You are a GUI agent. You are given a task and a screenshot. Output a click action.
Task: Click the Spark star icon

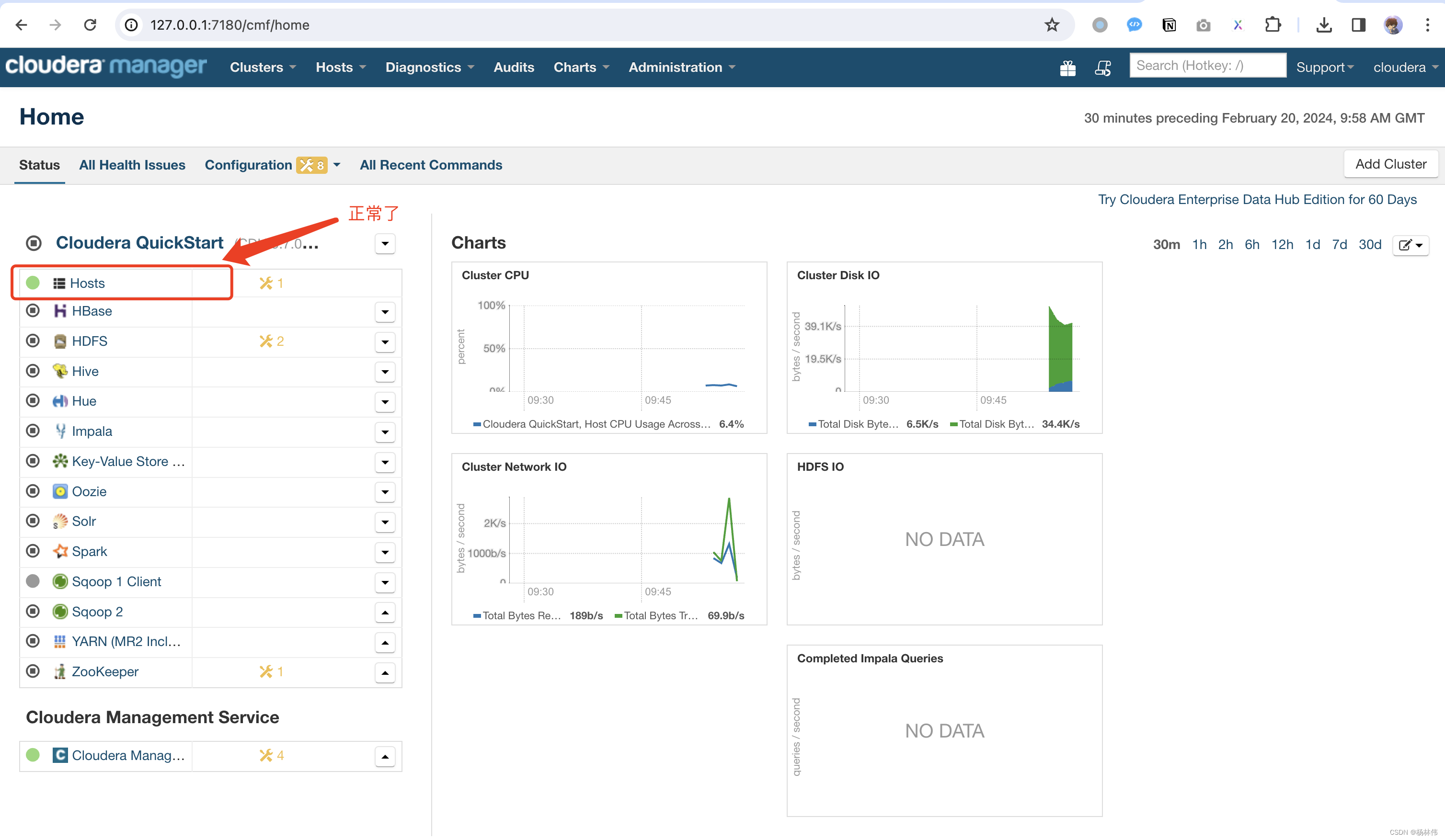tap(59, 551)
